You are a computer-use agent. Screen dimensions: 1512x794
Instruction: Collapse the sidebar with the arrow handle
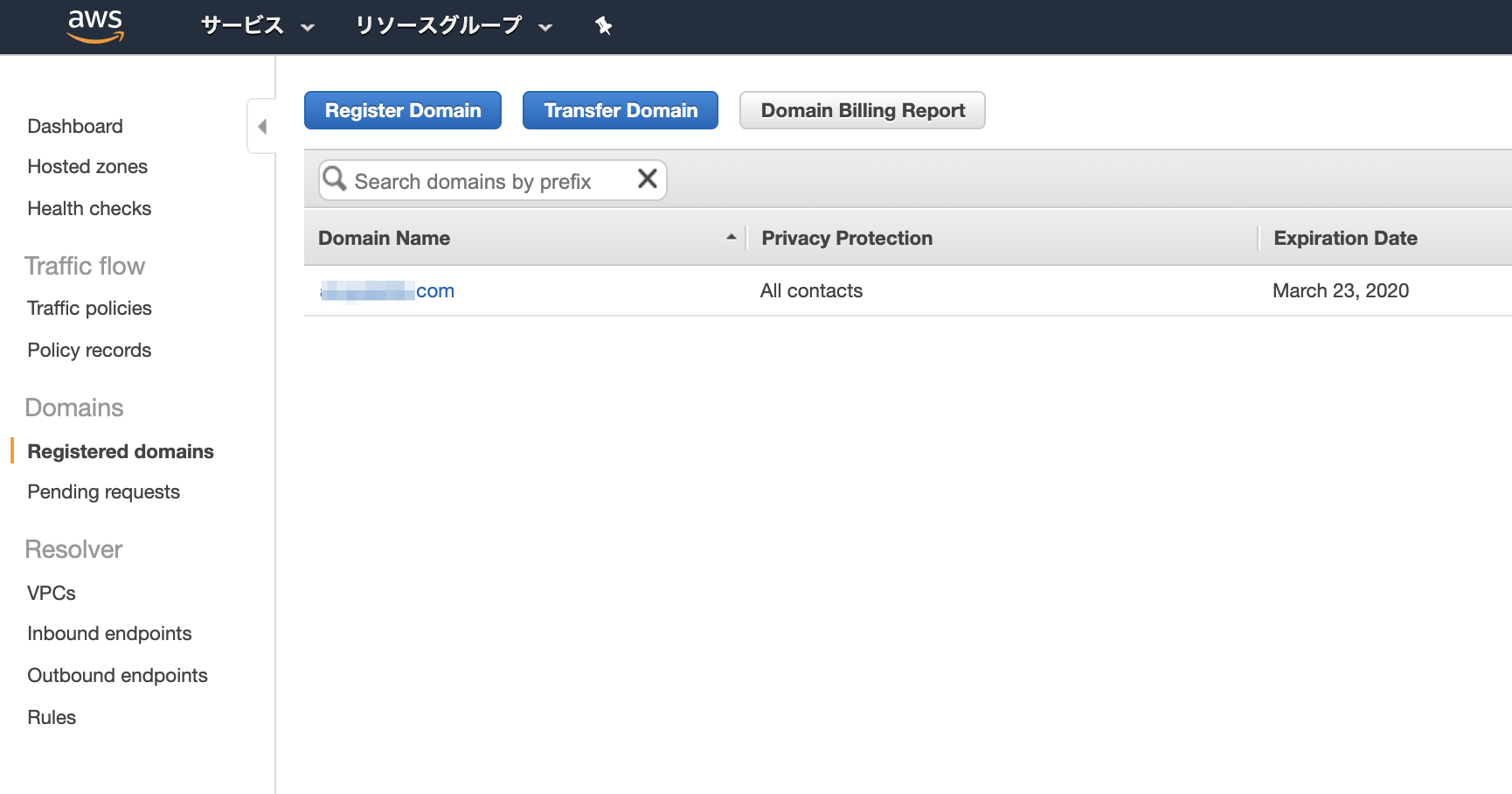[x=261, y=127]
